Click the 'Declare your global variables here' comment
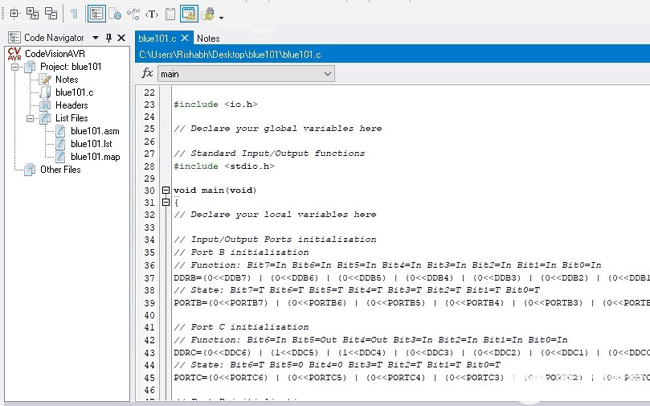Viewport: 650px width, 406px height. pyautogui.click(x=278, y=129)
